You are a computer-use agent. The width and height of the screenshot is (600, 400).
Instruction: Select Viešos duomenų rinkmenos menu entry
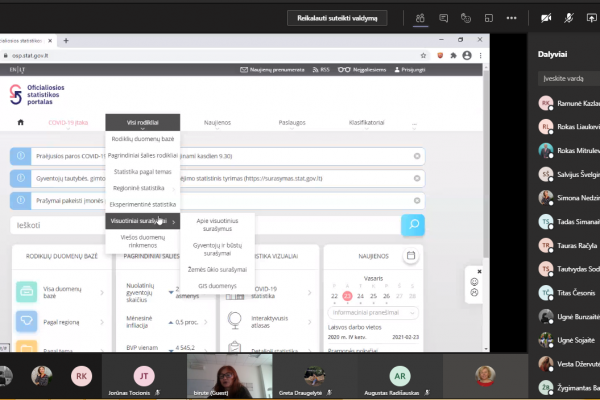143,241
